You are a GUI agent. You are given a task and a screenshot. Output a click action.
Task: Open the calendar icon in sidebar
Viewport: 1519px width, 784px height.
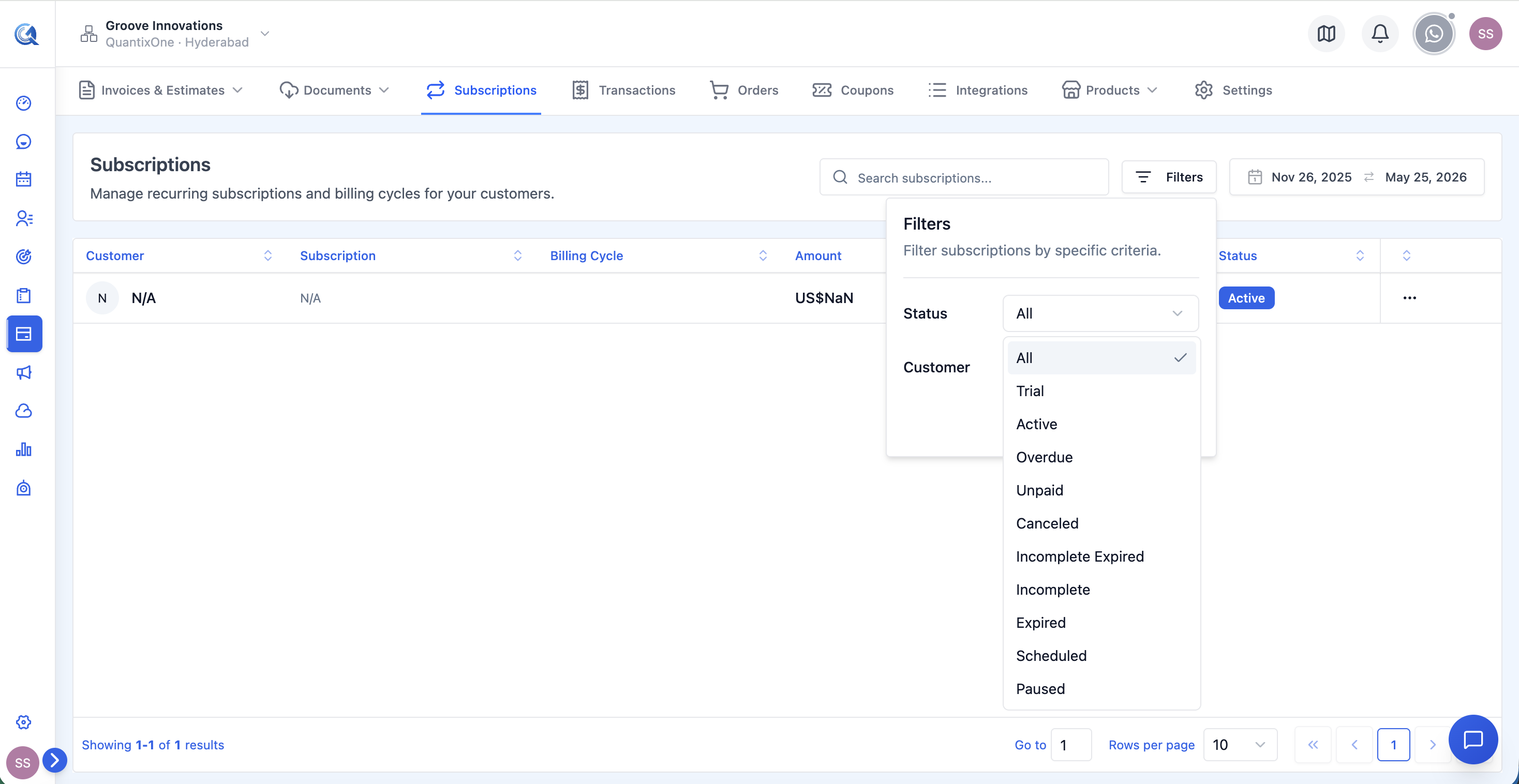pos(24,179)
